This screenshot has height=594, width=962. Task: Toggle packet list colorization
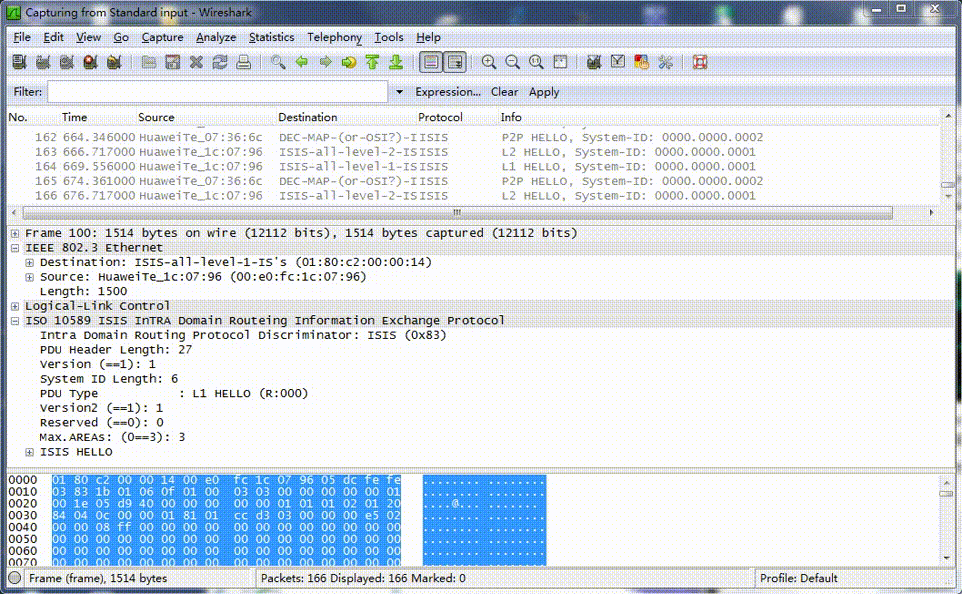tap(431, 62)
